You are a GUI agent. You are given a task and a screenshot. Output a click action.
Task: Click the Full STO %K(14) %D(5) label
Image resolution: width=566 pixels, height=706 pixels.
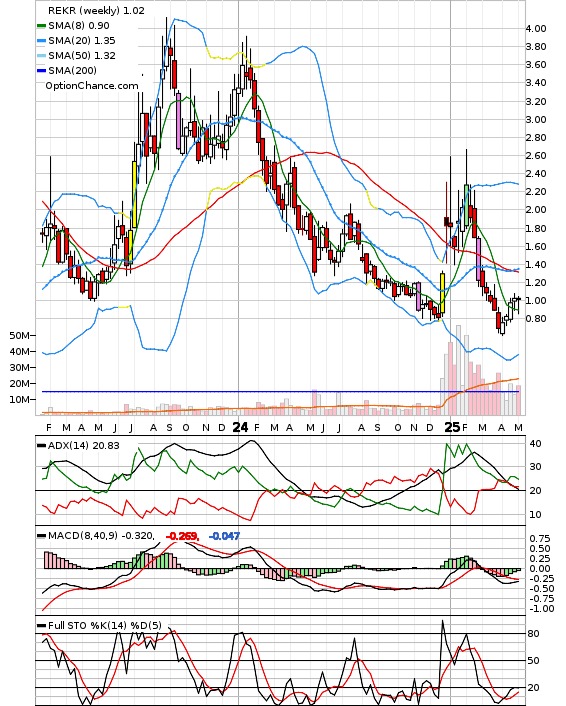(x=104, y=626)
